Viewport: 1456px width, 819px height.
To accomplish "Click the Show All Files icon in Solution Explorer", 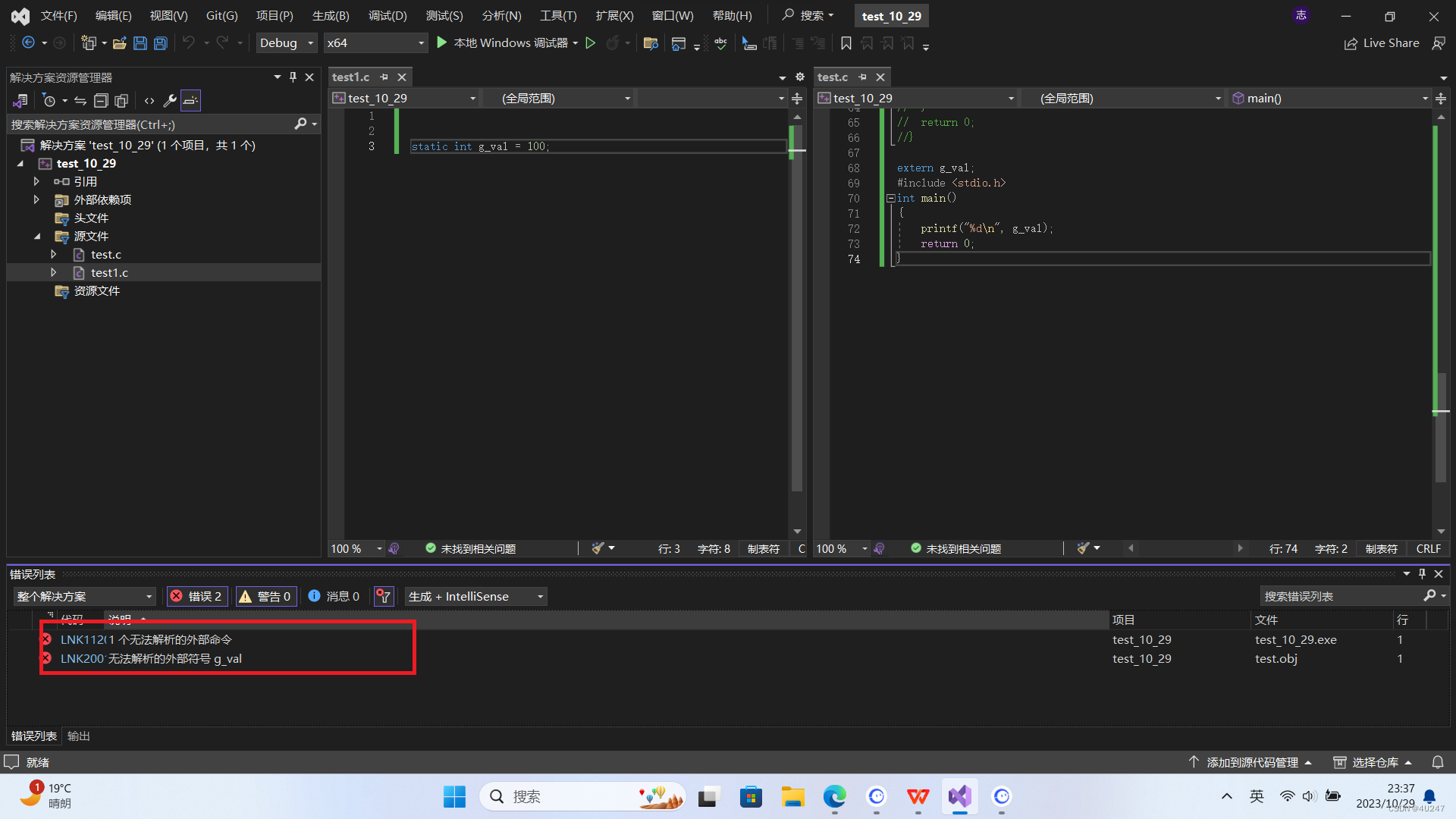I will click(121, 100).
